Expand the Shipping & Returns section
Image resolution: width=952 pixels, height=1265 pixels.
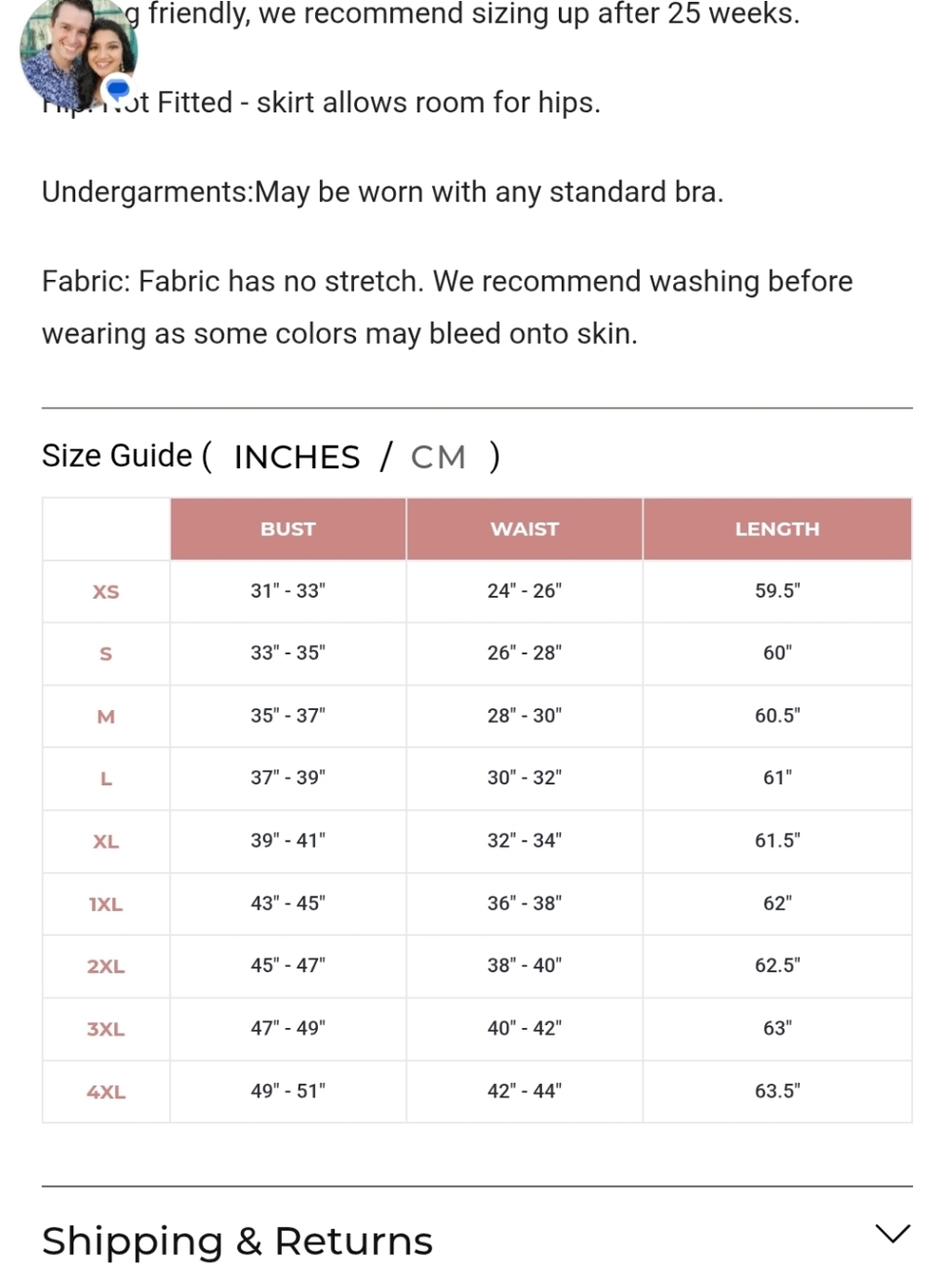pyautogui.click(x=477, y=1240)
